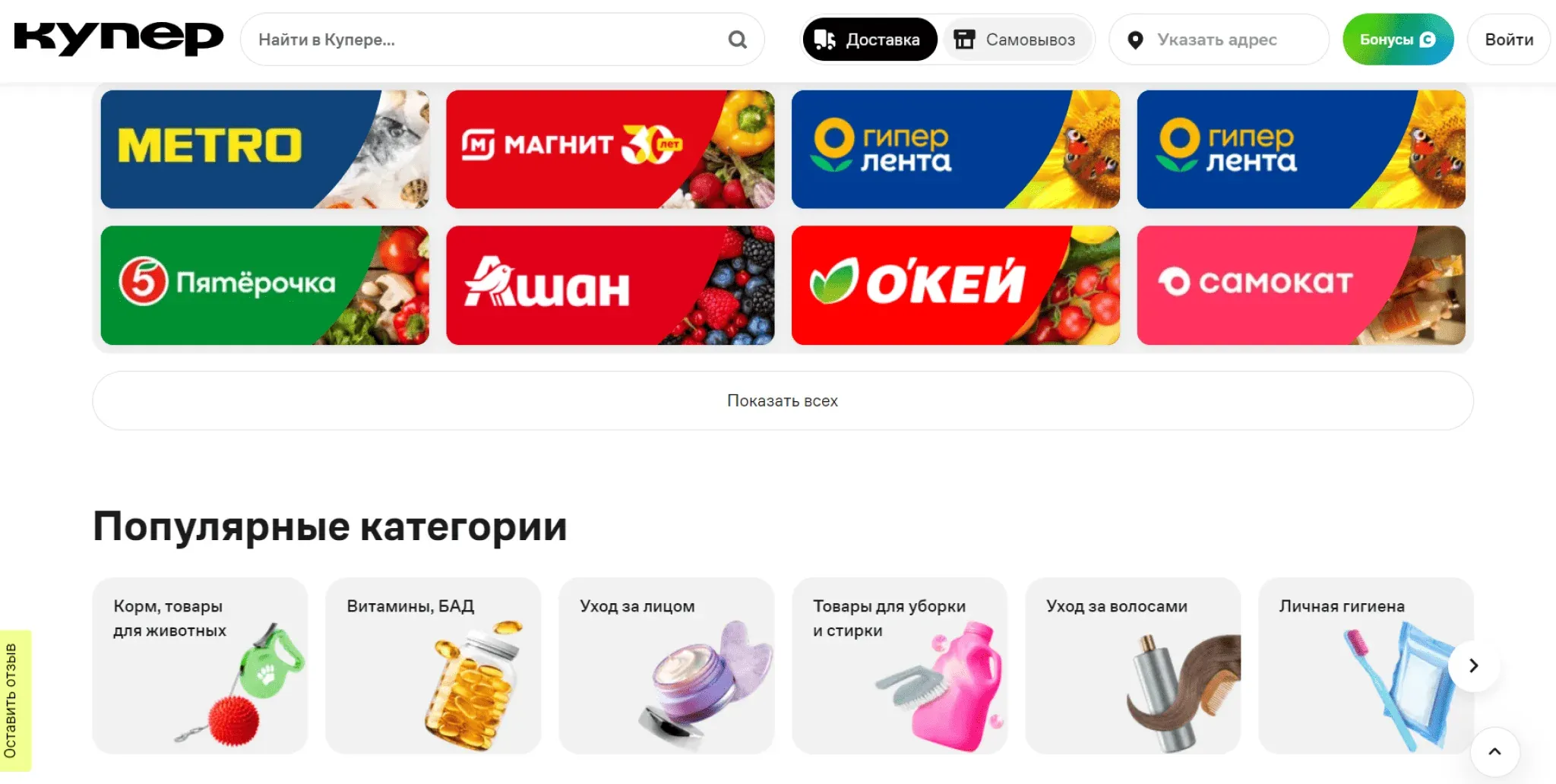Open Витамины, БАД category
This screenshot has width=1556, height=784.
click(x=433, y=665)
